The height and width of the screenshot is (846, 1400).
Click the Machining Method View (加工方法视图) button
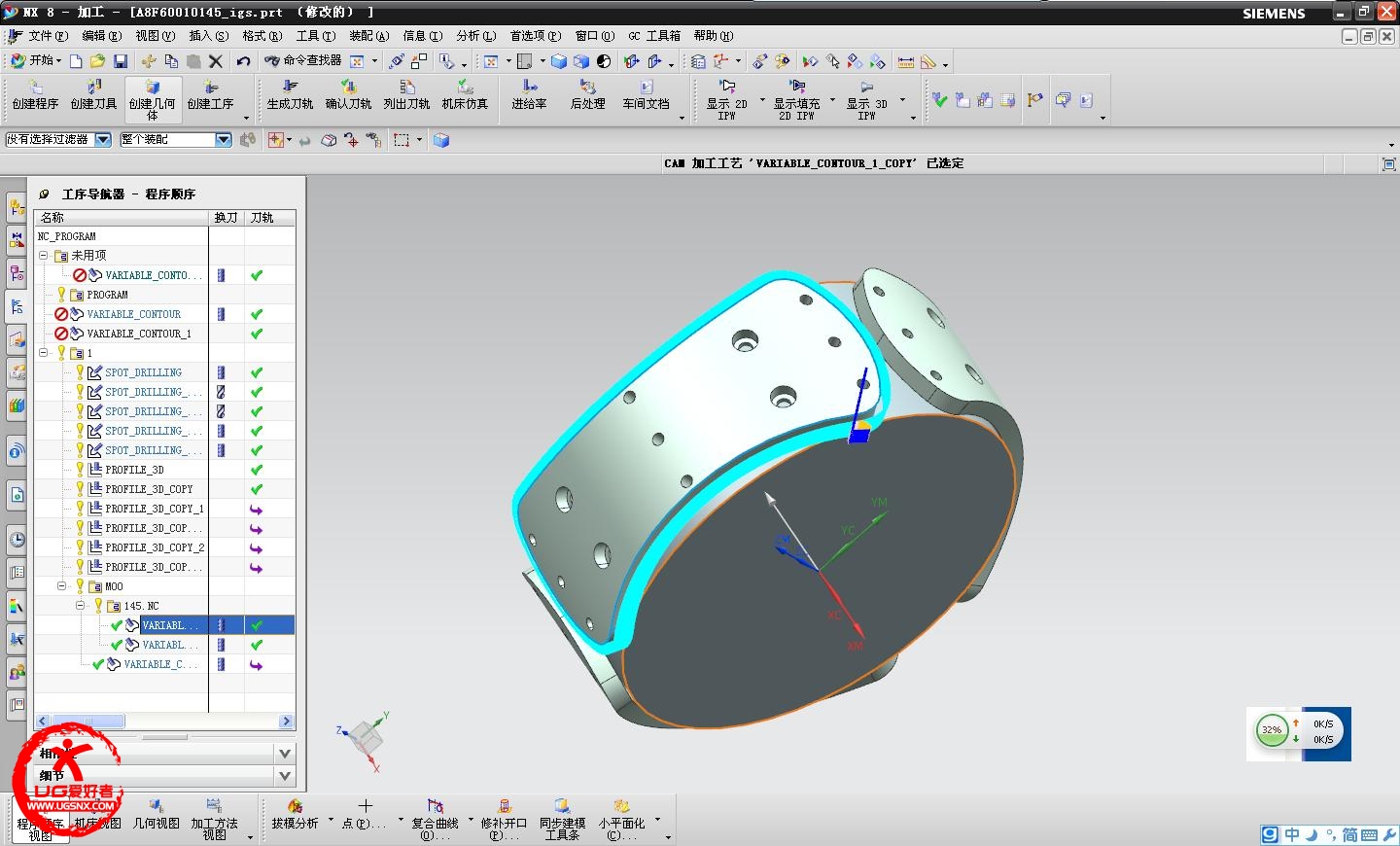[214, 819]
